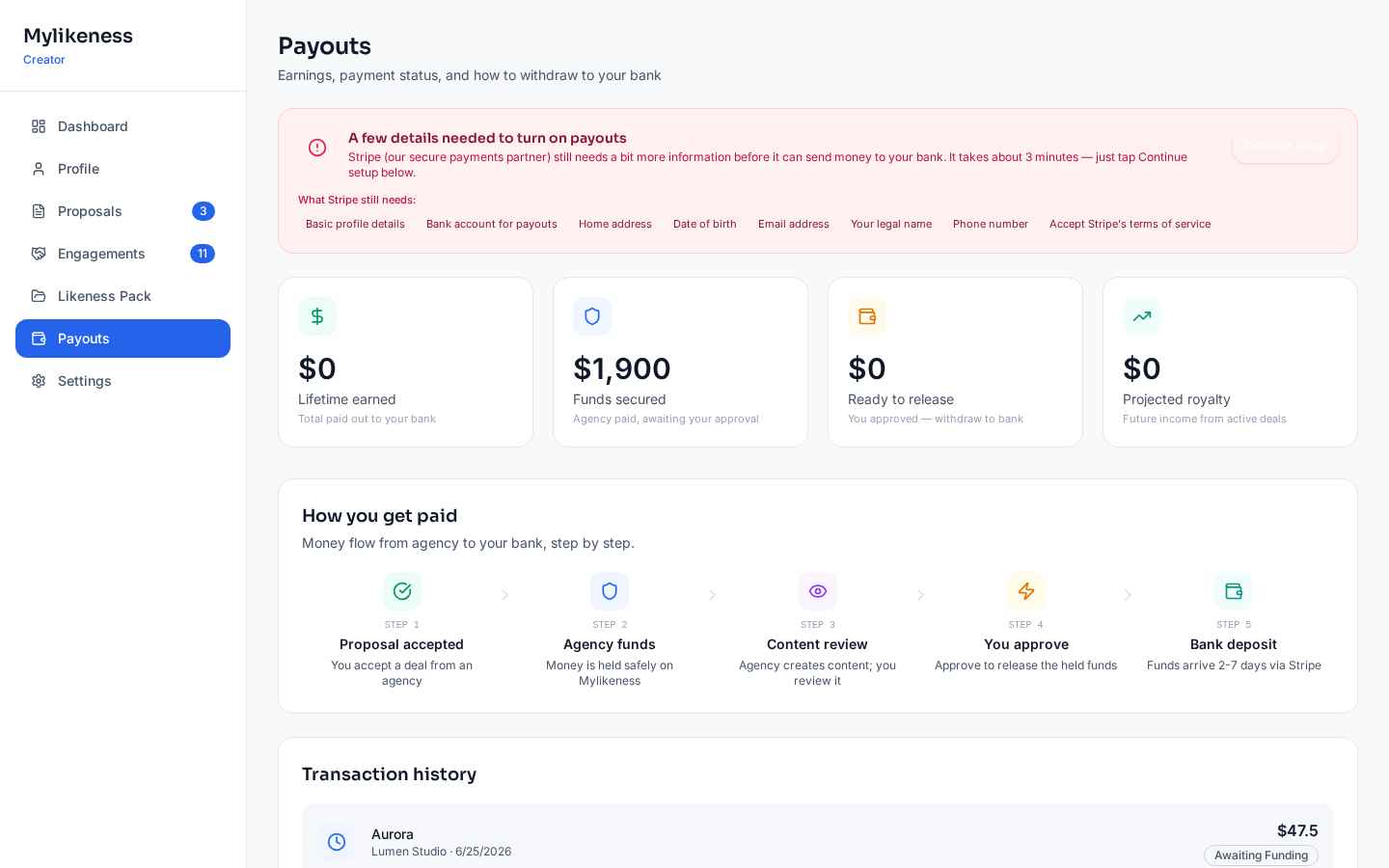Click the trend icon on Projected royalty
The height and width of the screenshot is (868, 1389).
(x=1142, y=316)
